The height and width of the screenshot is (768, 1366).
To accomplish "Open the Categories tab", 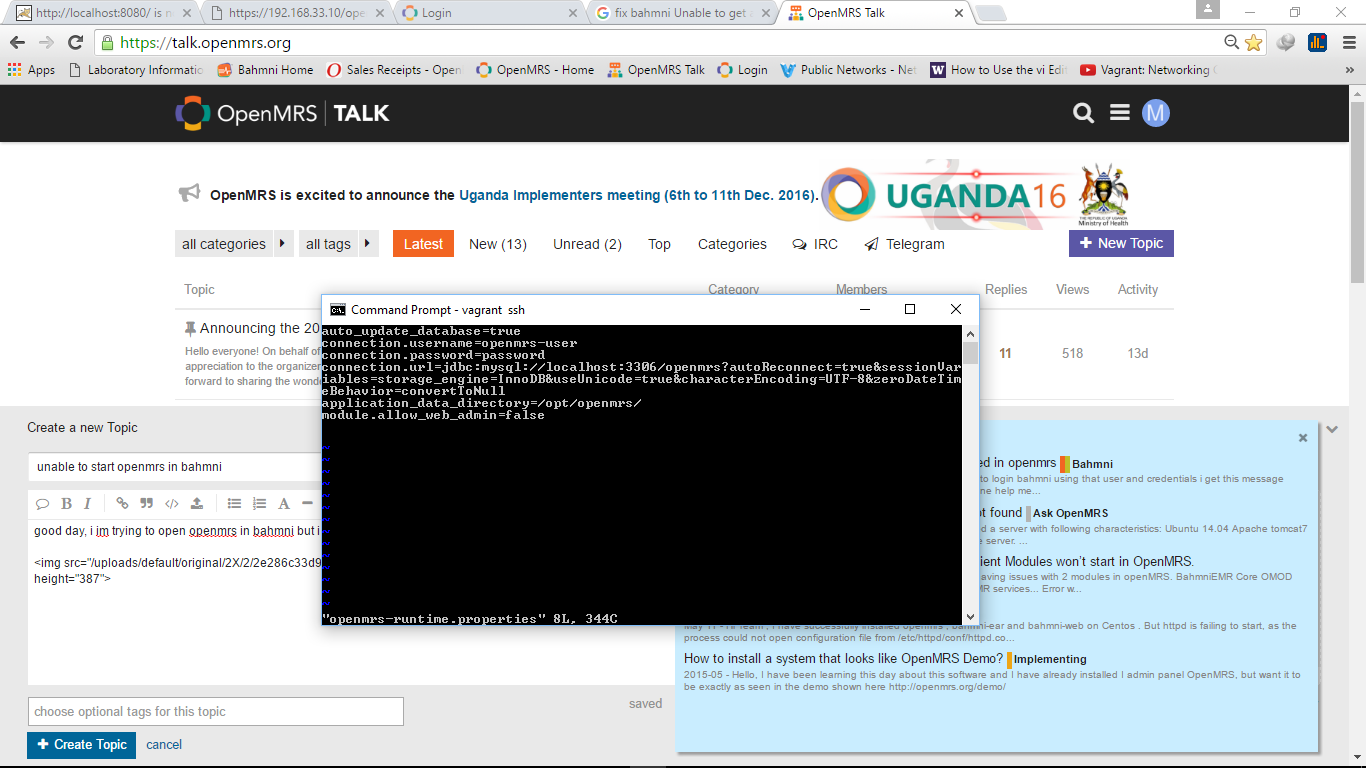I will click(x=732, y=244).
